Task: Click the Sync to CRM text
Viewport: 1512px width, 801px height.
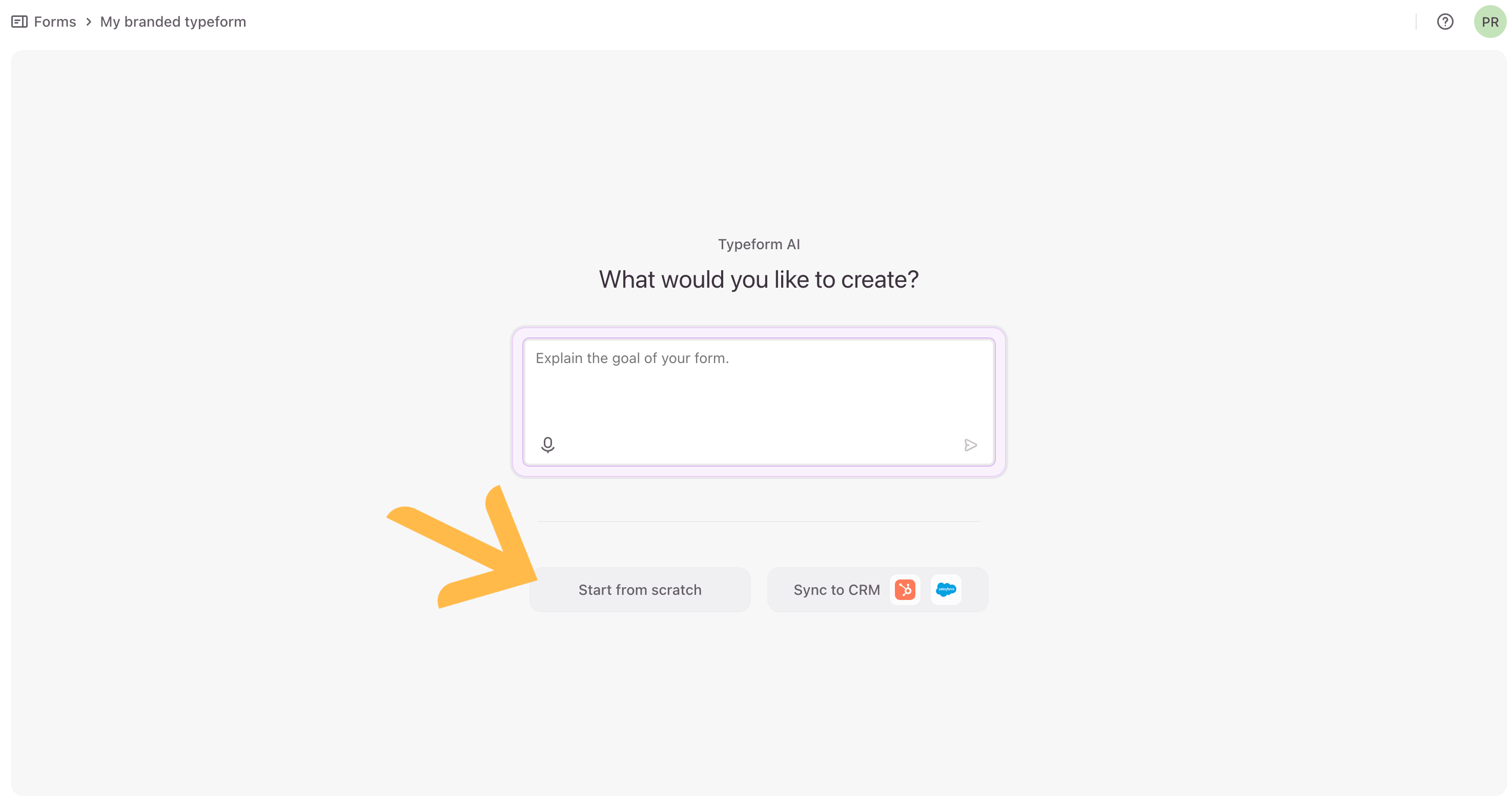Action: pyautogui.click(x=836, y=590)
